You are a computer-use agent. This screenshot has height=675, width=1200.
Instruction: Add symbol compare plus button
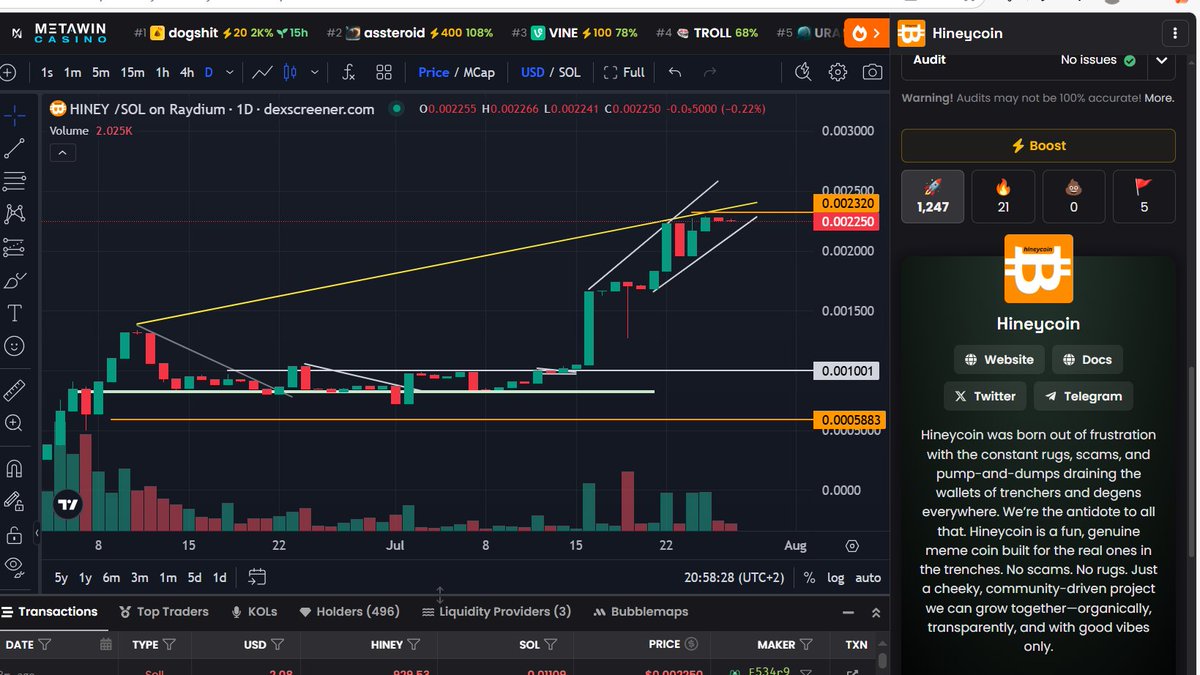click(x=8, y=72)
